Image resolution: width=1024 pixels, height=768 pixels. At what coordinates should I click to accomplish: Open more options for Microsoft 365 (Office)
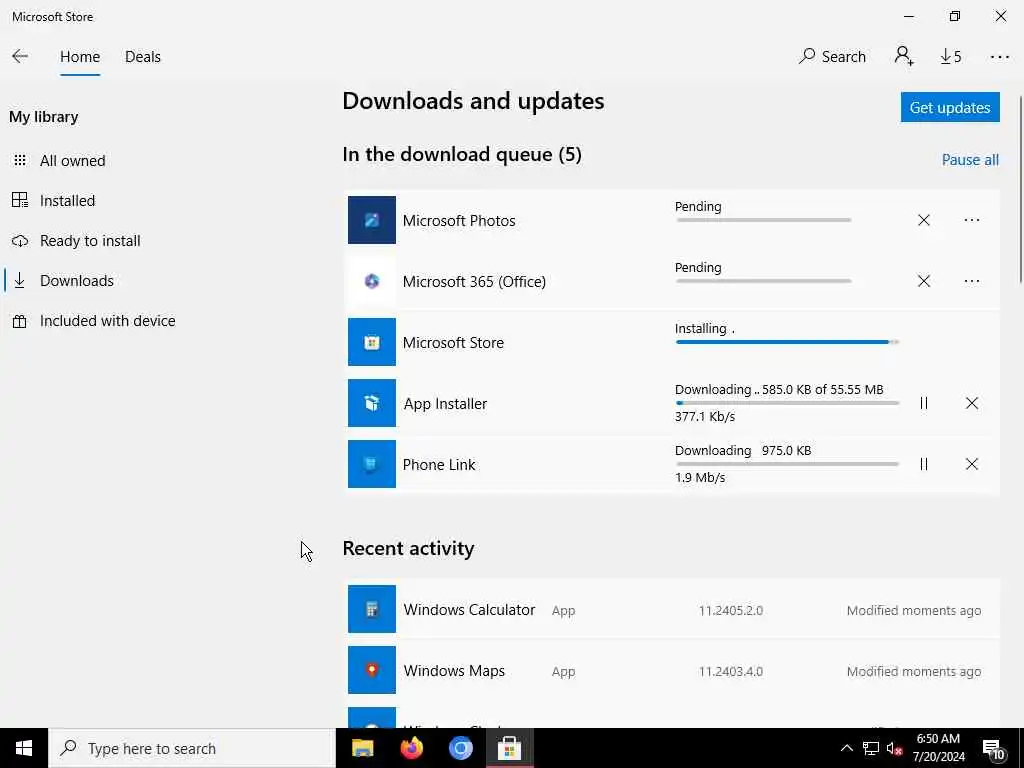[972, 281]
